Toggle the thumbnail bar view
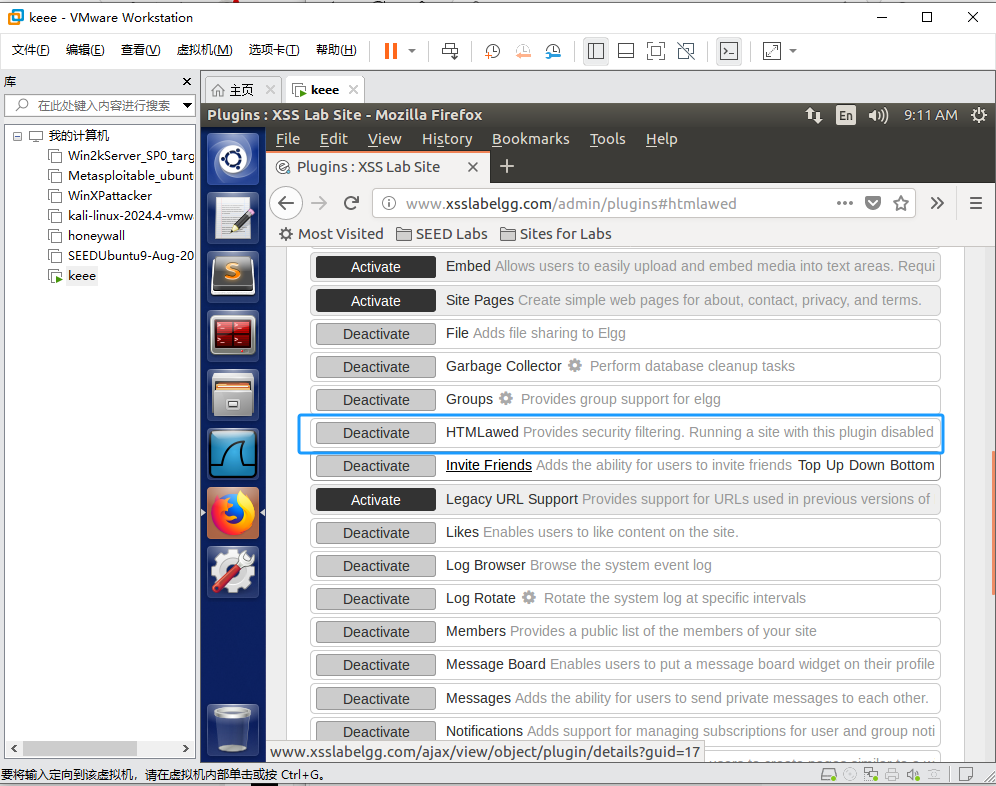This screenshot has width=996, height=786. click(x=626, y=51)
